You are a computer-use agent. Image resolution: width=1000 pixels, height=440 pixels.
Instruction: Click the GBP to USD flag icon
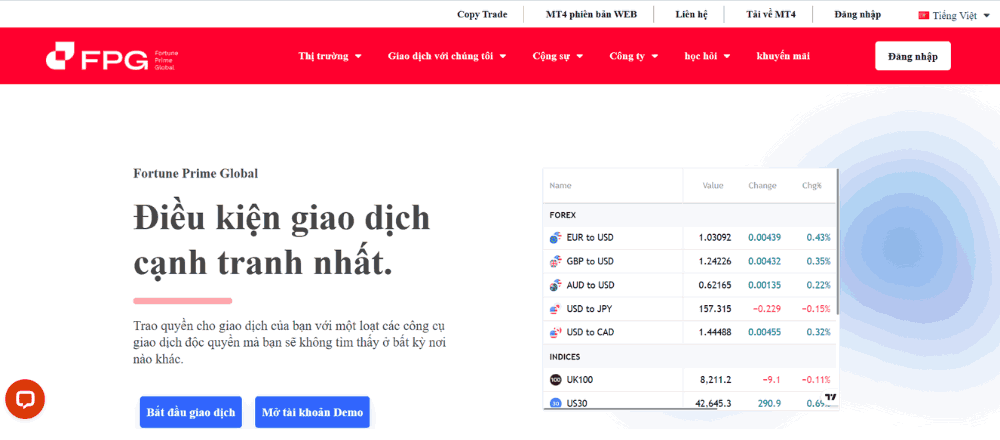pos(556,262)
